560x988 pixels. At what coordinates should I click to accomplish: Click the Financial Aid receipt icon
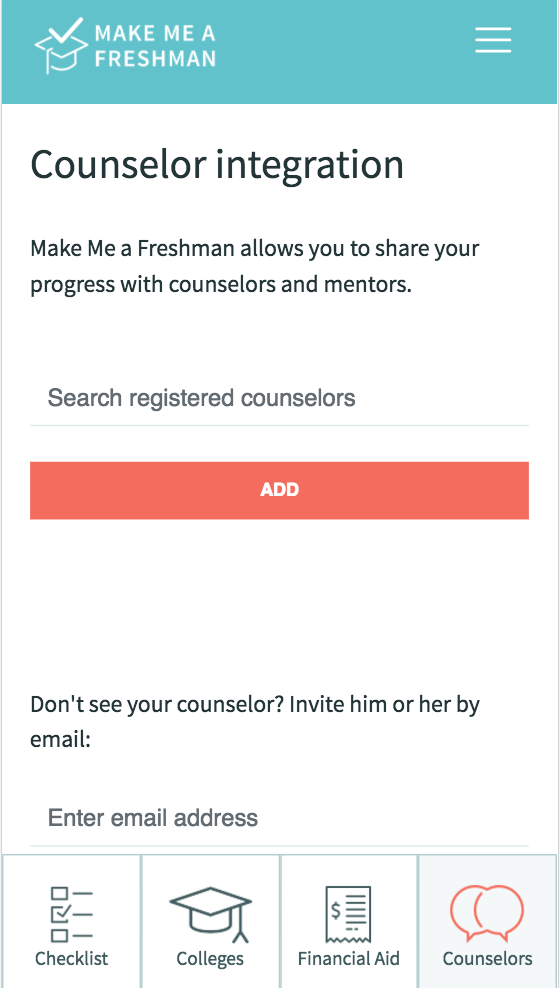pos(348,914)
